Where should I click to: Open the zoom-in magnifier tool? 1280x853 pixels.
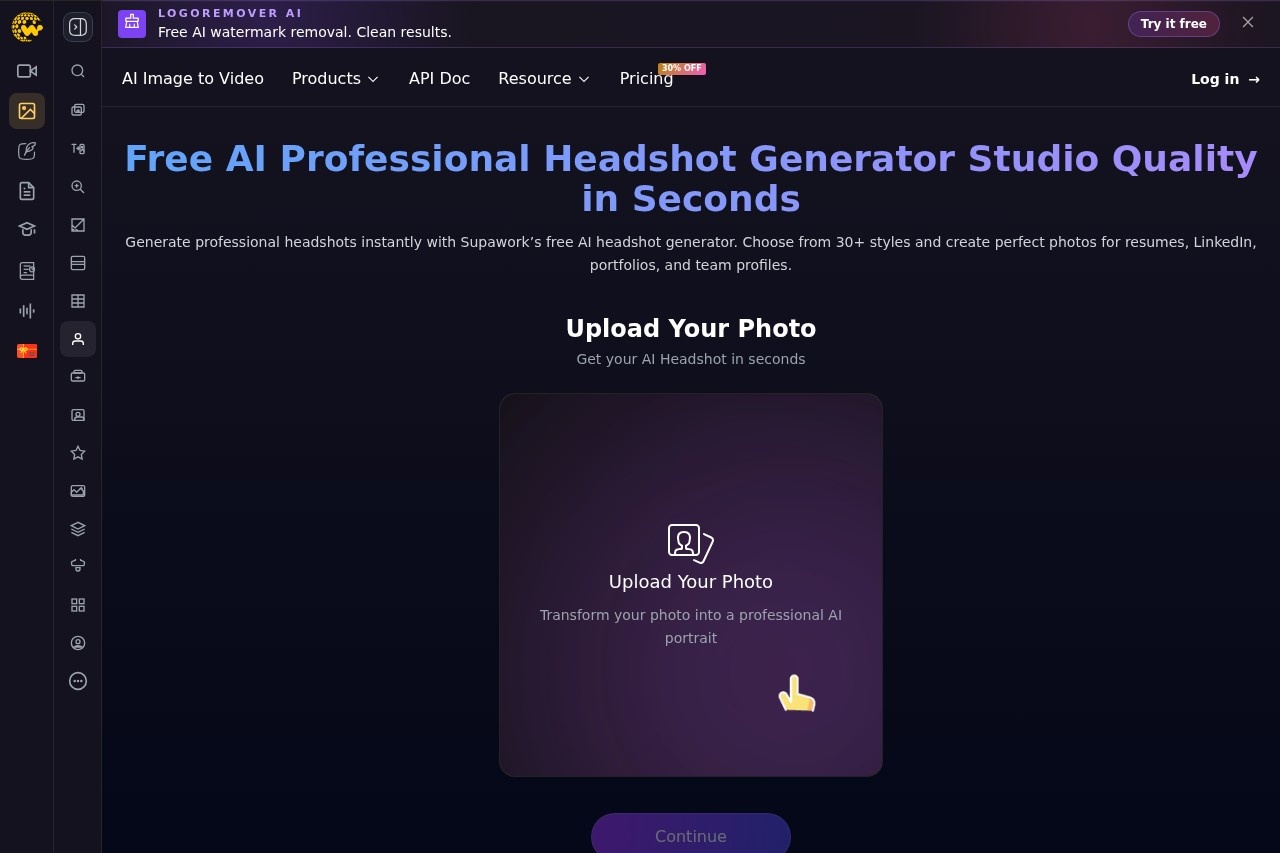click(78, 187)
